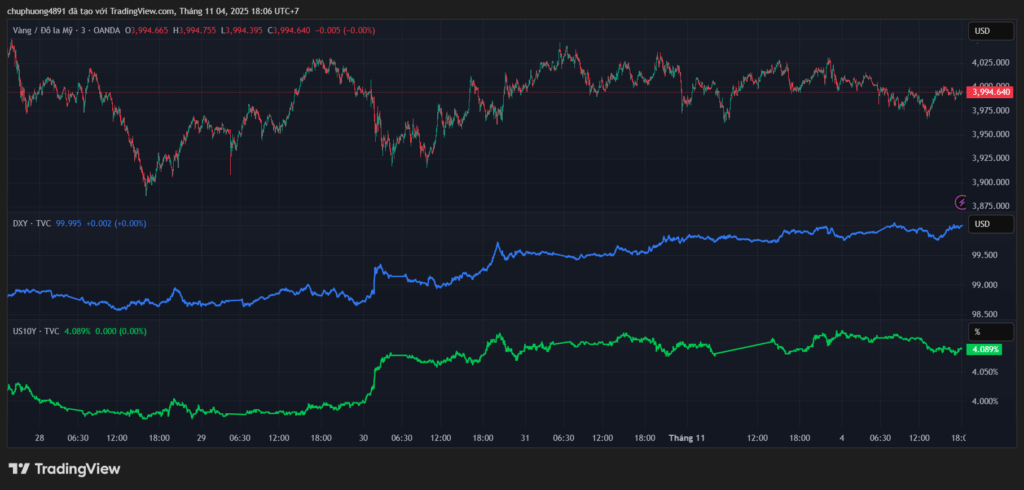1024x490 pixels.
Task: Click the red 3,994.640 current price label
Action: (x=990, y=92)
